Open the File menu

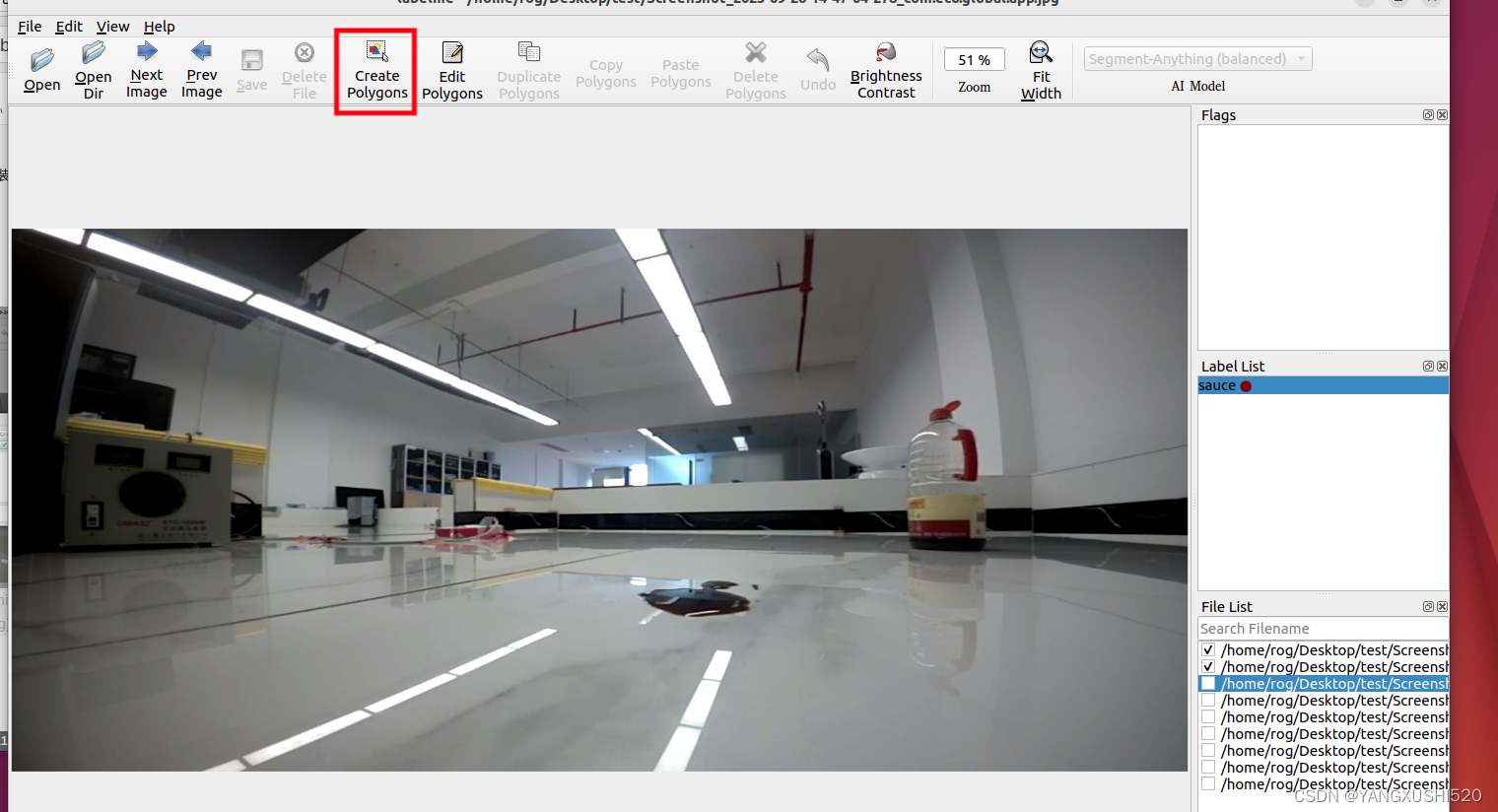point(30,27)
